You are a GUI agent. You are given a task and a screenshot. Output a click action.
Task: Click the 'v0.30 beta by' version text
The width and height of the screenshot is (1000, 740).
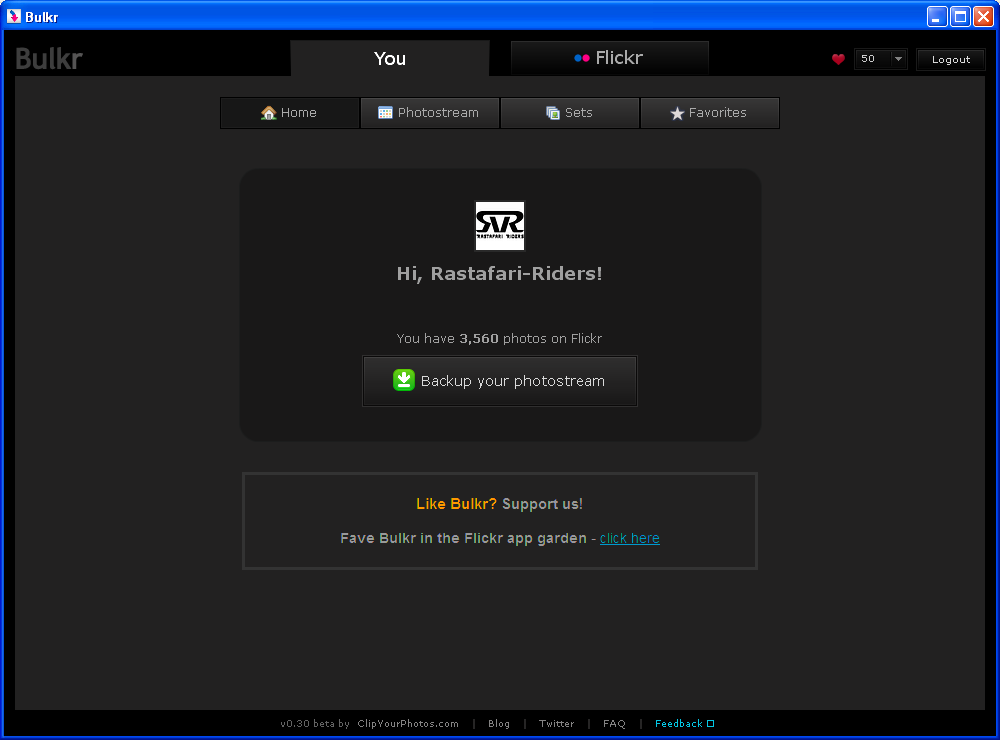tap(315, 723)
